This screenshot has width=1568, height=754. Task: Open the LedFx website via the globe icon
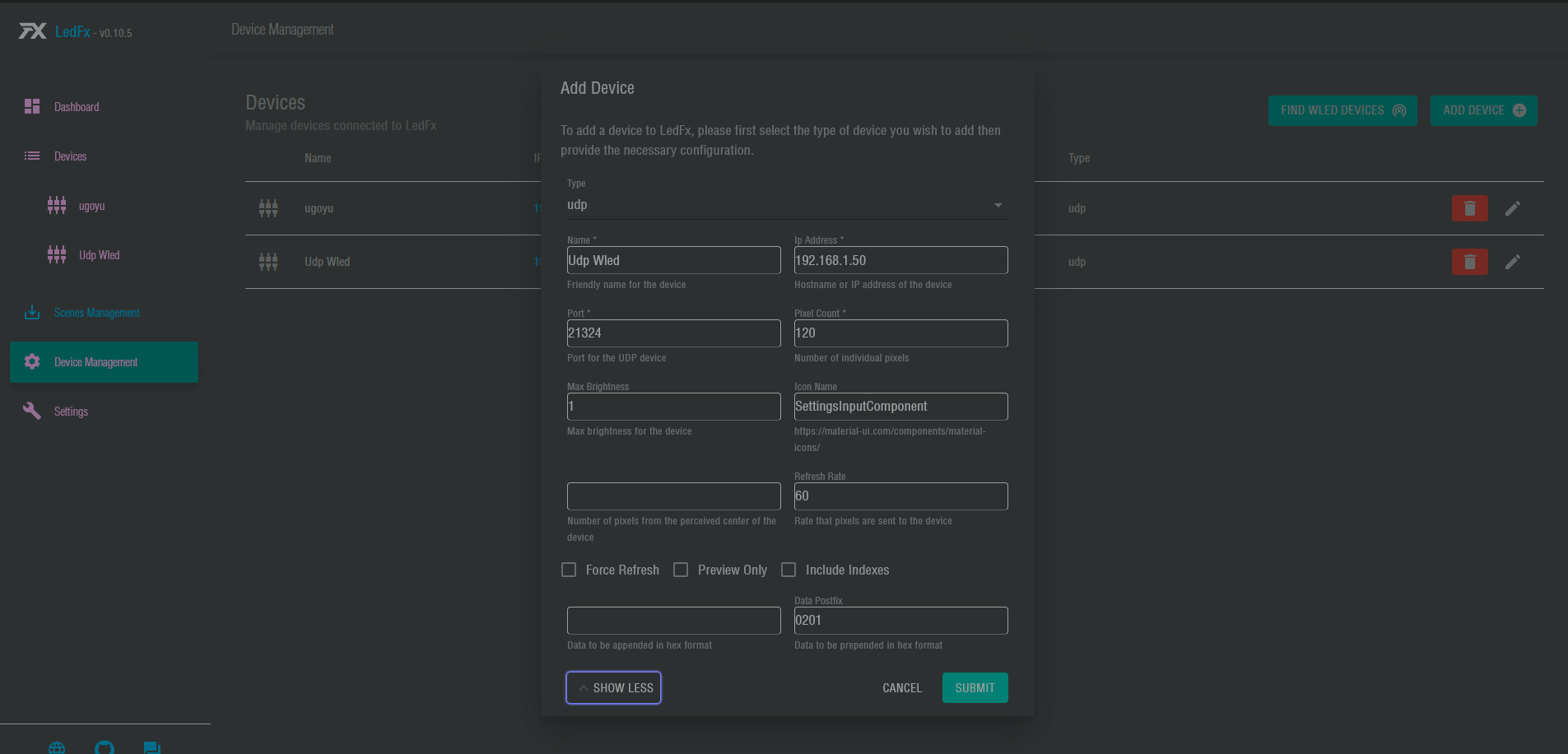[x=56, y=747]
